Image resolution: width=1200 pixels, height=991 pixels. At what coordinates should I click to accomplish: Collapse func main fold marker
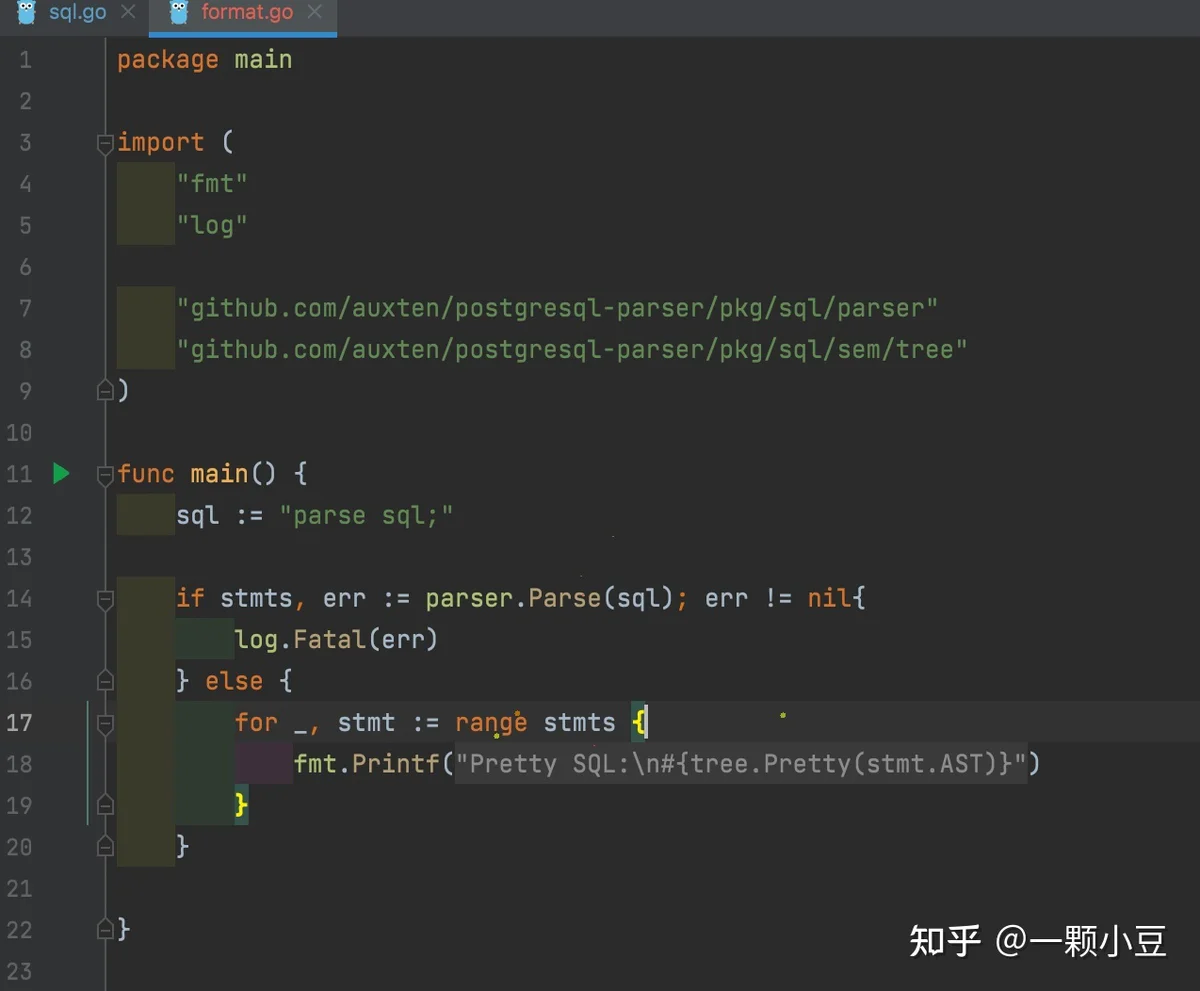point(105,475)
